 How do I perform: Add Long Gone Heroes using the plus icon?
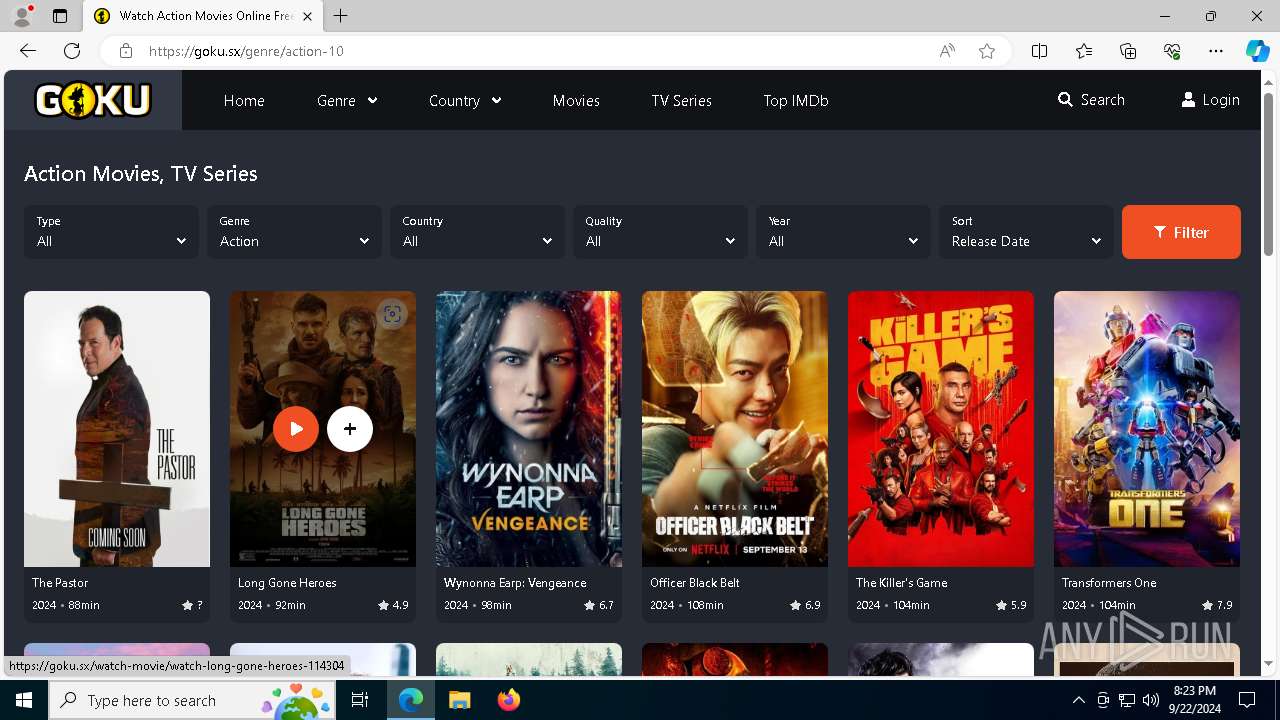coord(350,429)
